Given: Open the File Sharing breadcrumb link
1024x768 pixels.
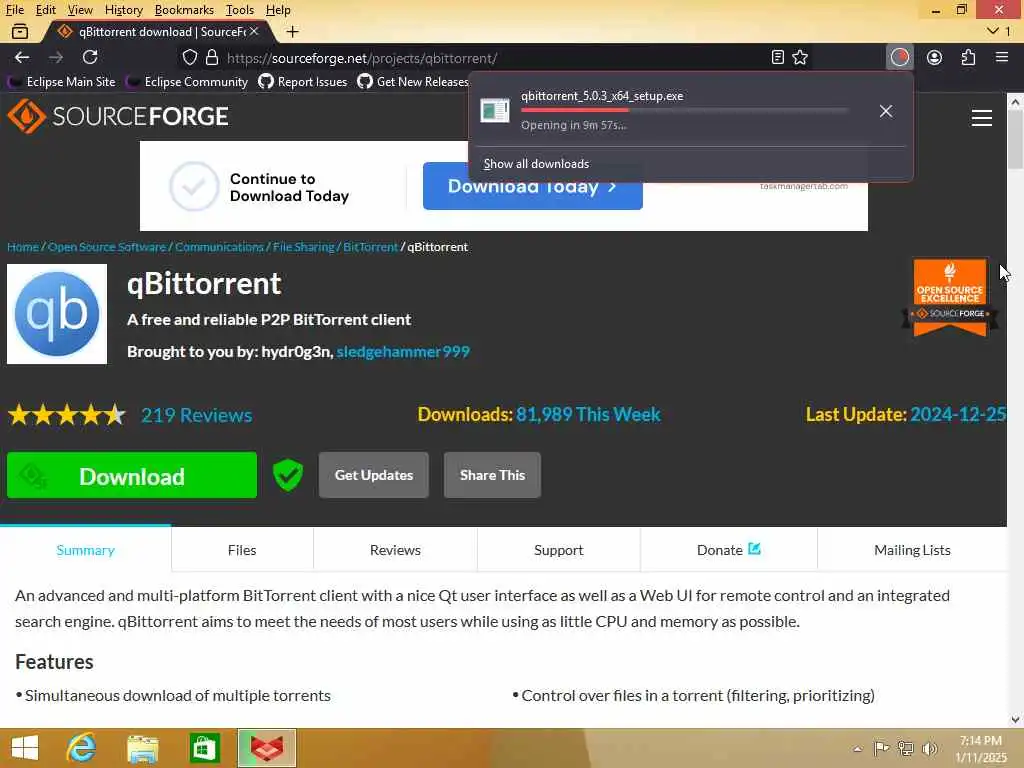Looking at the screenshot, I should 304,247.
